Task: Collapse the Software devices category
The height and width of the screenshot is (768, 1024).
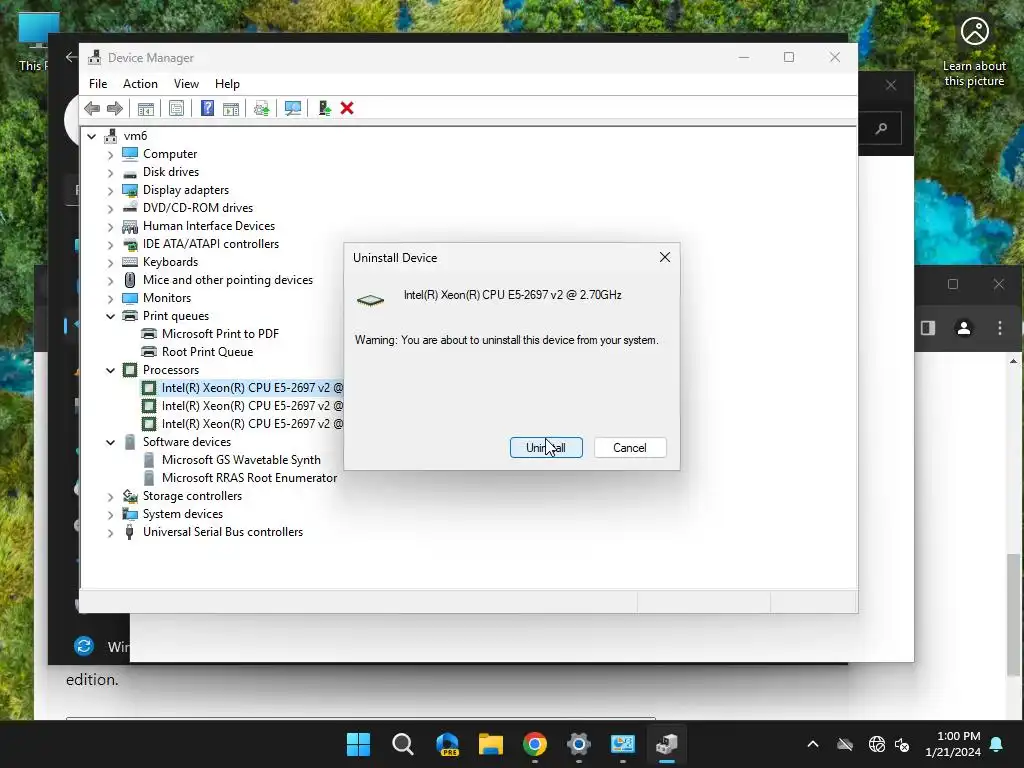Action: coord(110,442)
